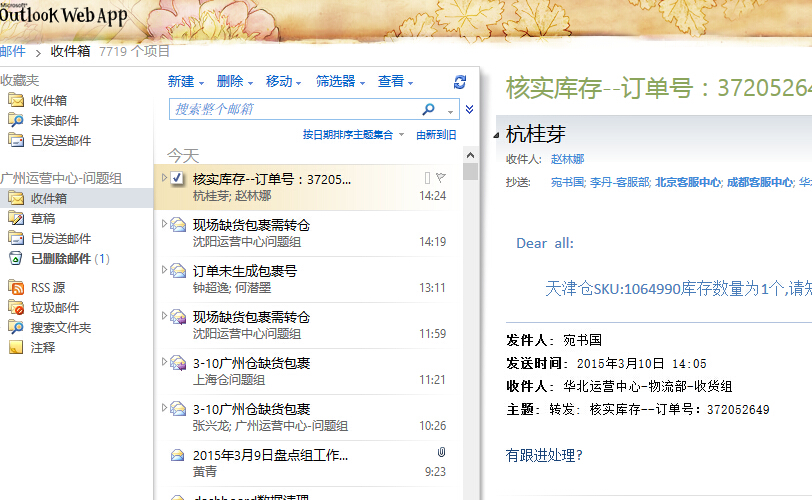Open message from 张兴龙; 广州运营中心-问题组
Image resolution: width=812 pixels, height=500 pixels.
(308, 418)
